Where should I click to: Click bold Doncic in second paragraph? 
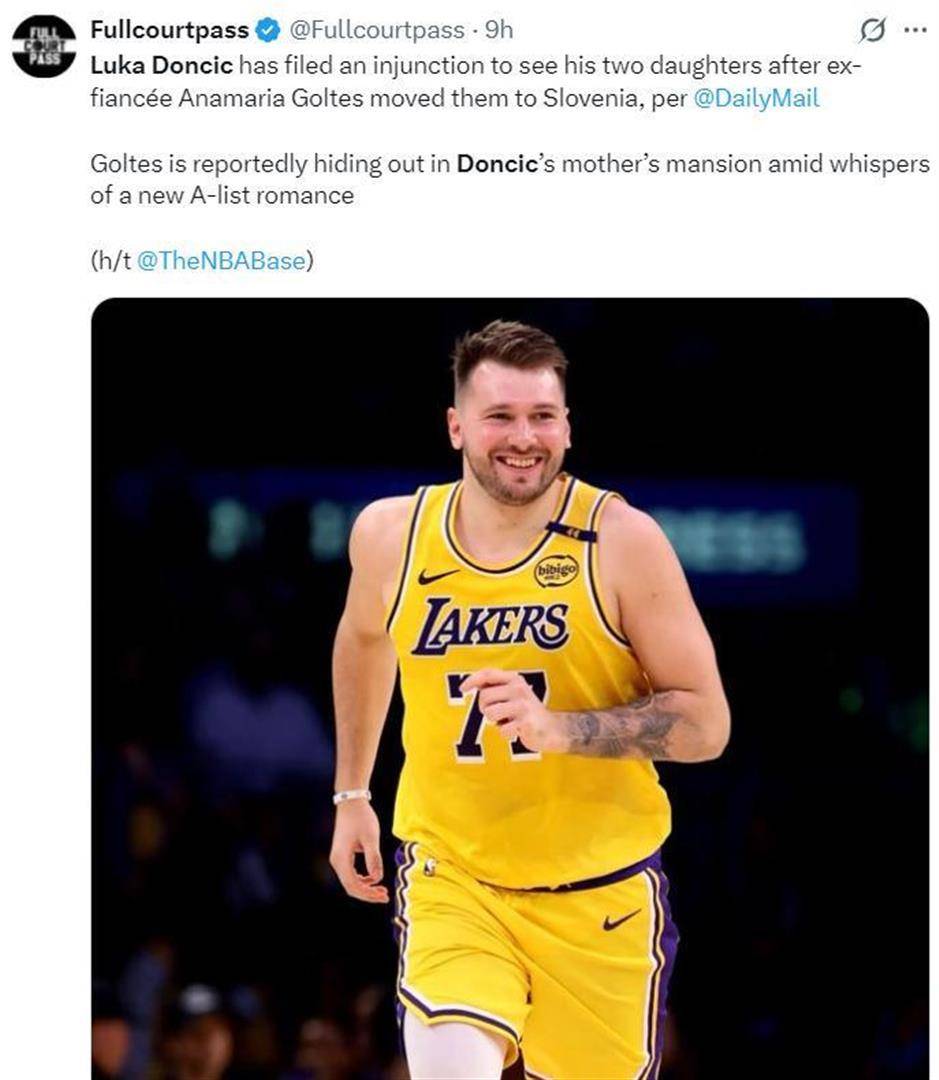coord(497,163)
